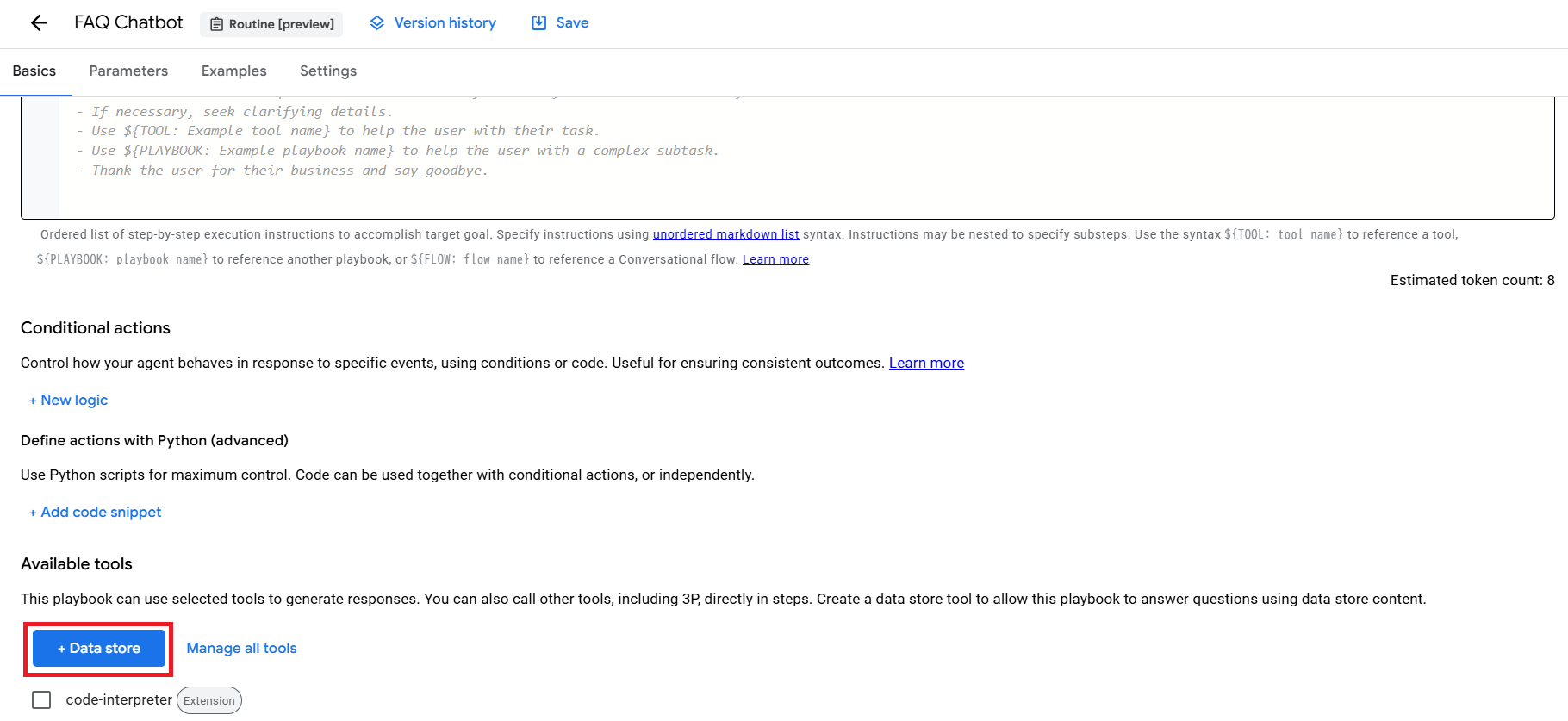Open the Manage all tools link

[241, 648]
